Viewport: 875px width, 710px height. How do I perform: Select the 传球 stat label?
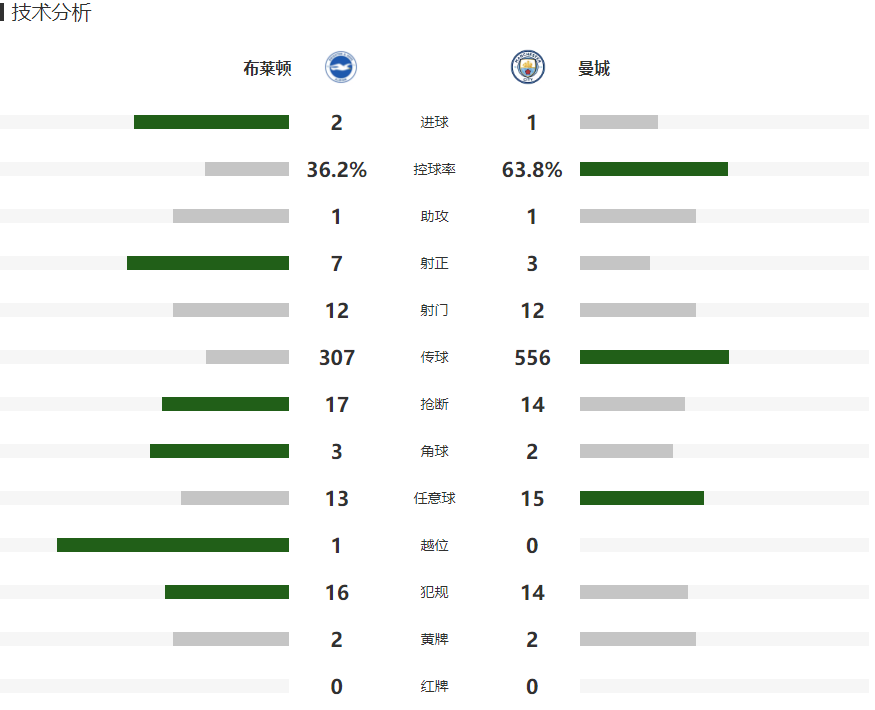click(x=434, y=357)
